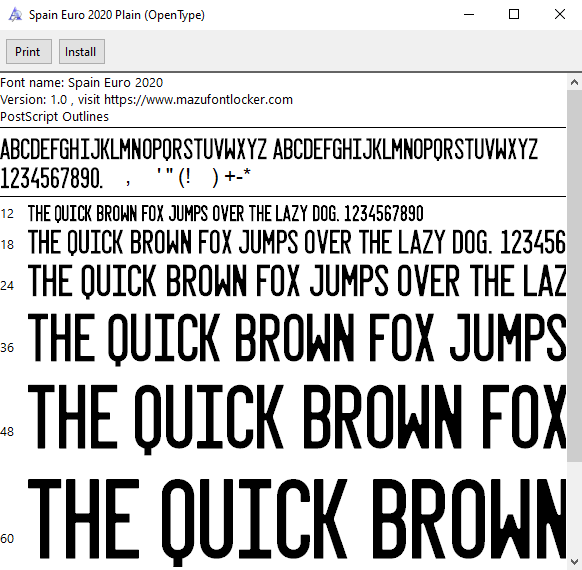This screenshot has height=570, width=582.
Task: Click the 24 point sample sentence
Action: click(297, 281)
